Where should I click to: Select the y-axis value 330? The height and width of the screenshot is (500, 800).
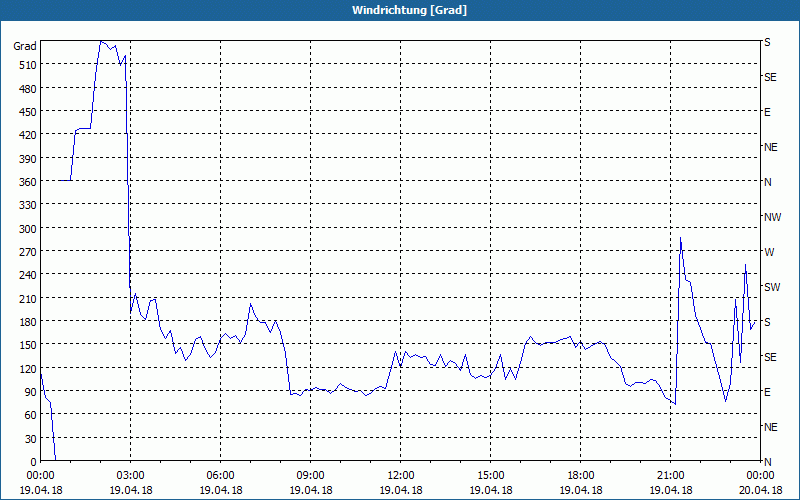27,205
